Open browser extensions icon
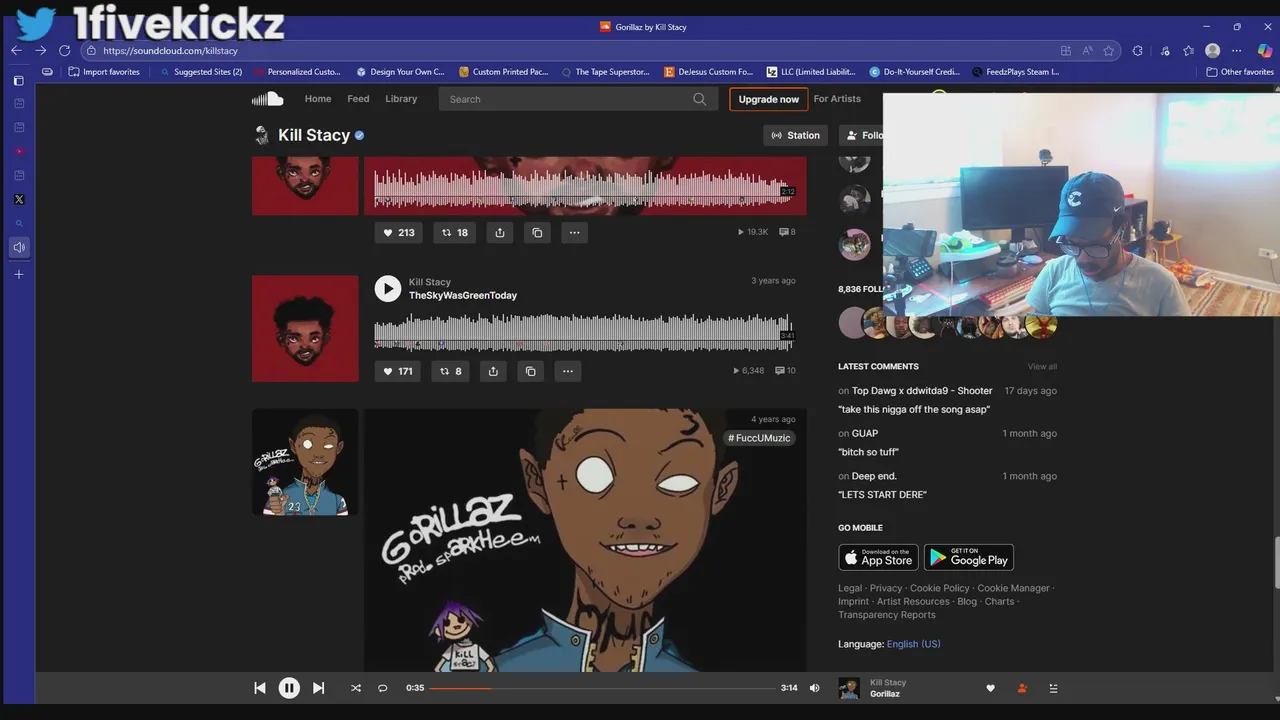Screen dimensions: 1280x720 (1138, 50)
